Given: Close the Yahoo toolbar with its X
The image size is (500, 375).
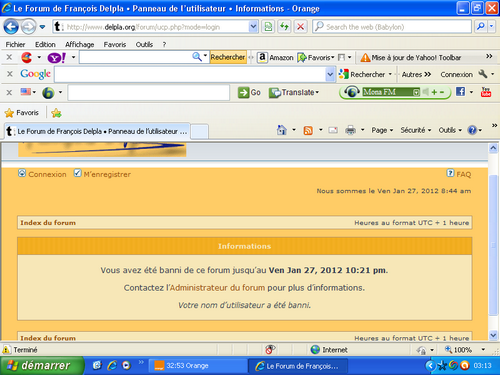Looking at the screenshot, I should [9, 57].
